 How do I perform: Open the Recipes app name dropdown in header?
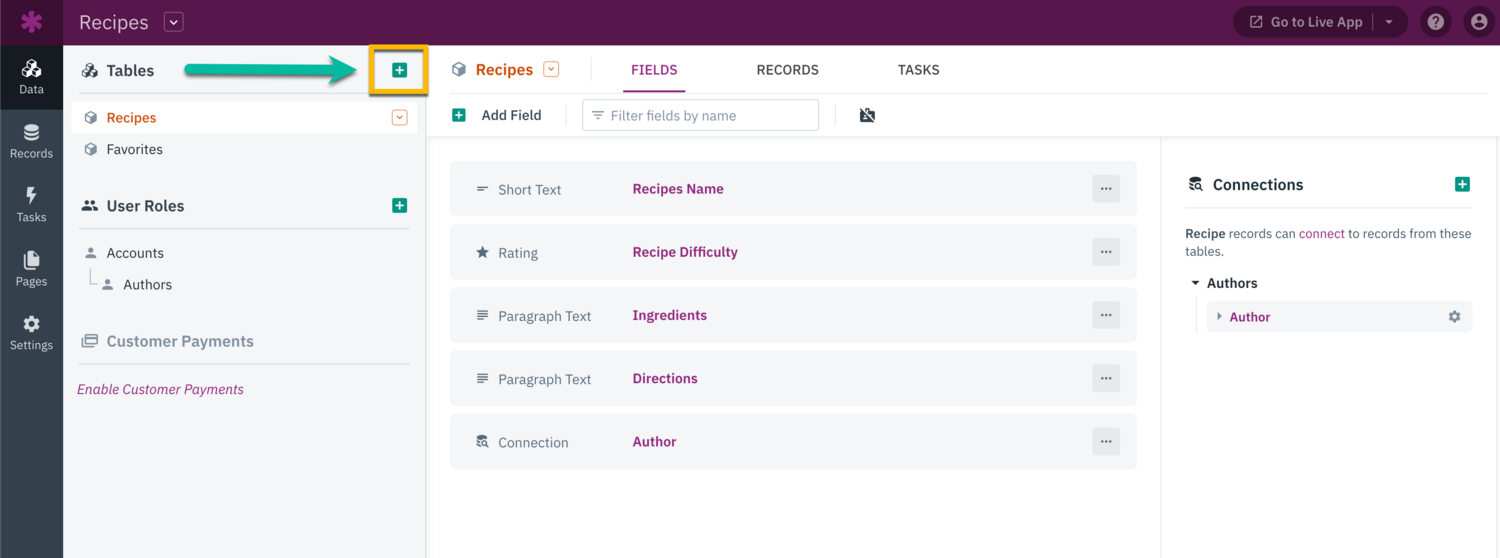click(173, 22)
